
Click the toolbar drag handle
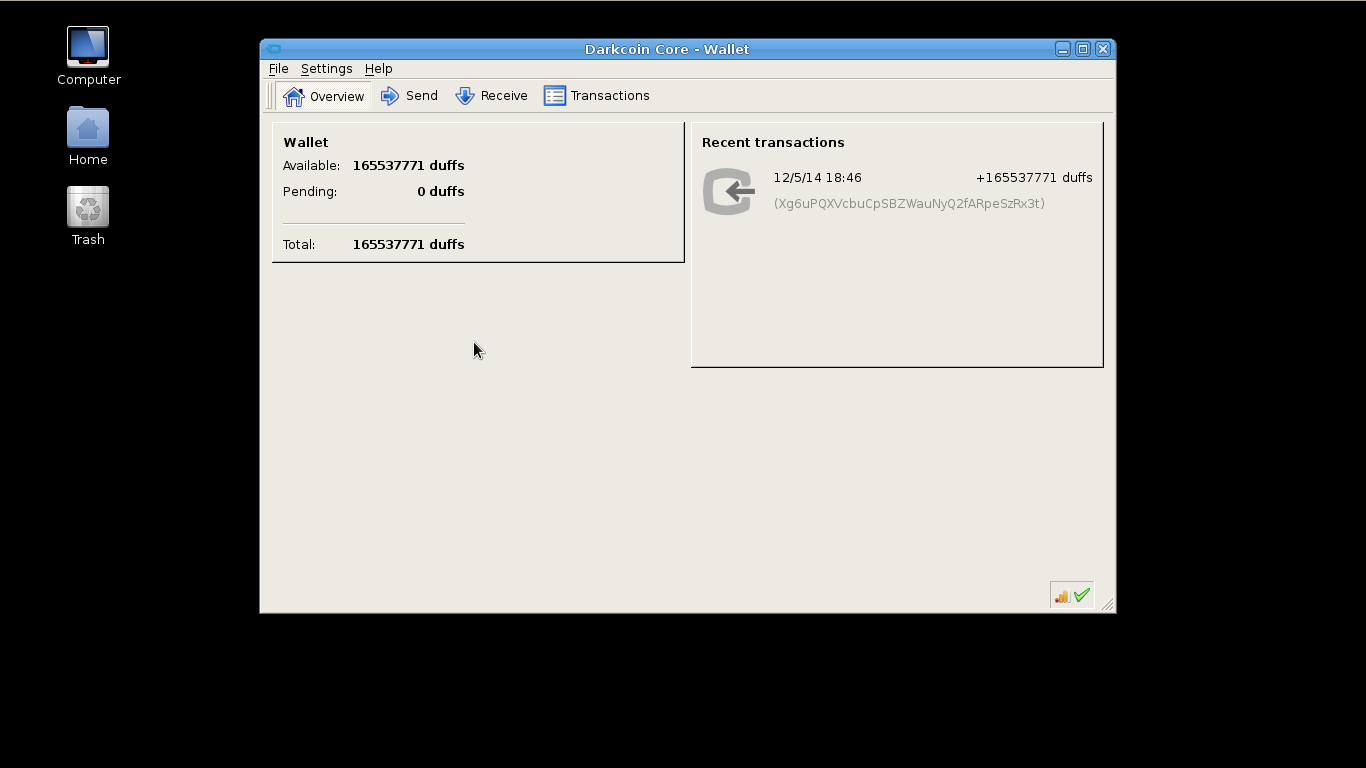click(x=270, y=96)
